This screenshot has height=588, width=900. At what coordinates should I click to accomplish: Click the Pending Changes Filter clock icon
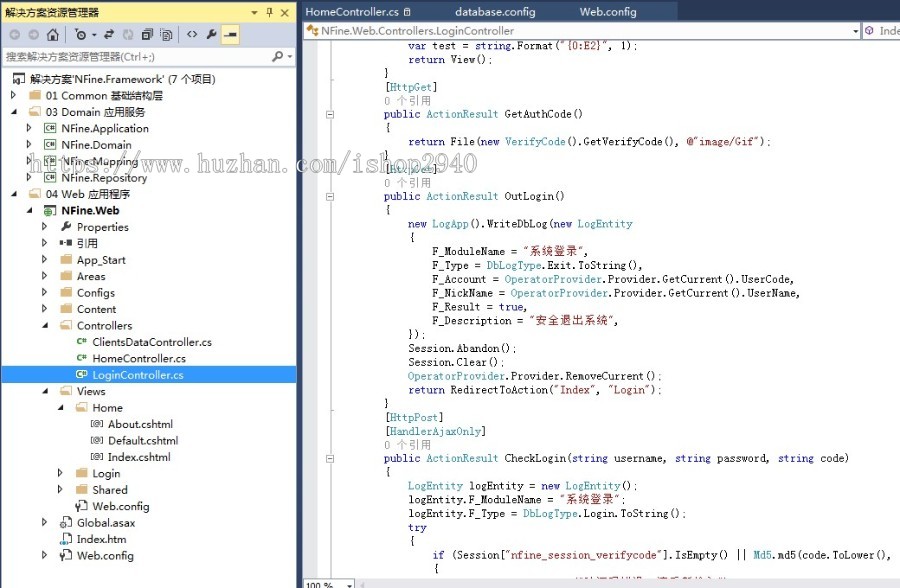tap(81, 35)
